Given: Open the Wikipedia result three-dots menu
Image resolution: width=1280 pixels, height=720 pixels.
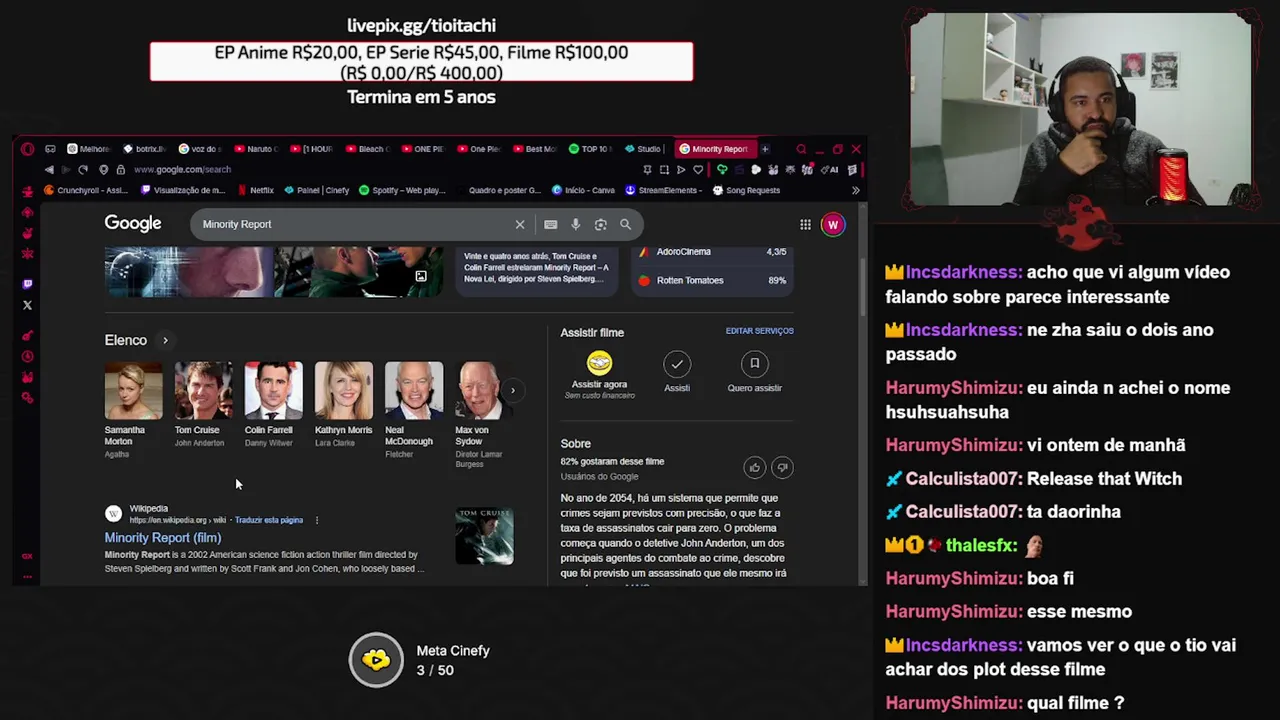Looking at the screenshot, I should (317, 520).
